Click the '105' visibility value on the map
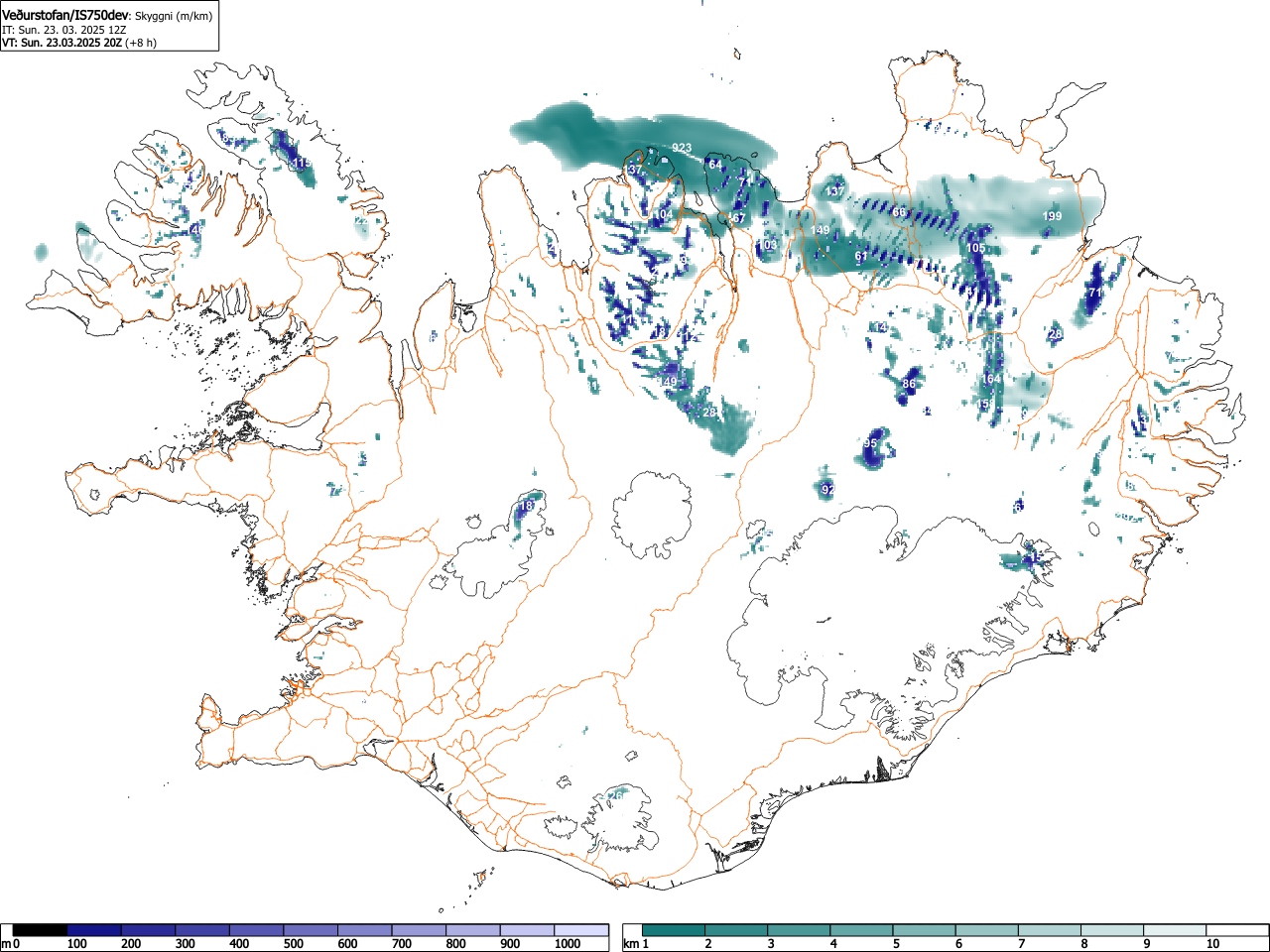Image resolution: width=1270 pixels, height=952 pixels. [976, 248]
